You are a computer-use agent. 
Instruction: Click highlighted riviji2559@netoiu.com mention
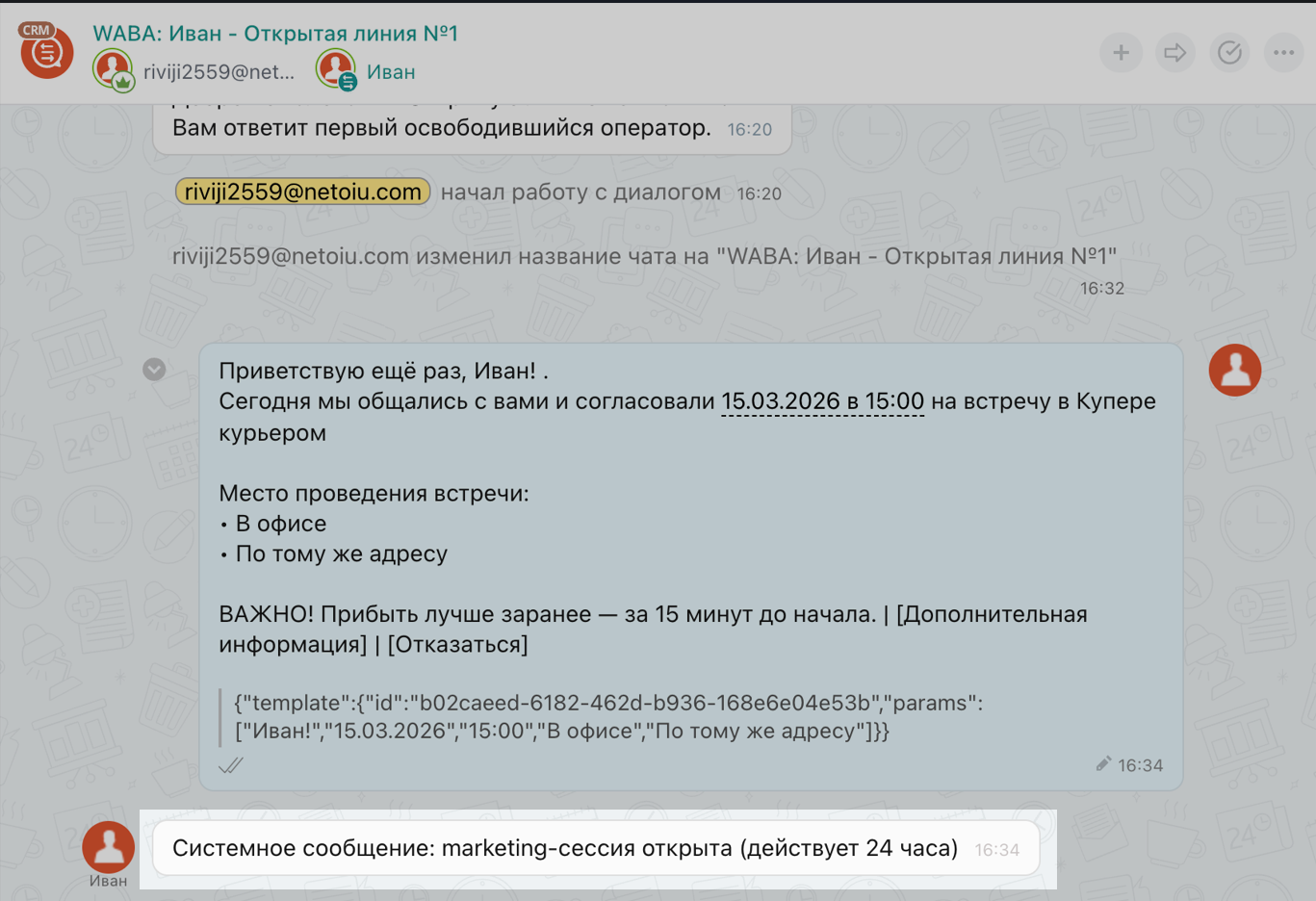coord(302,193)
